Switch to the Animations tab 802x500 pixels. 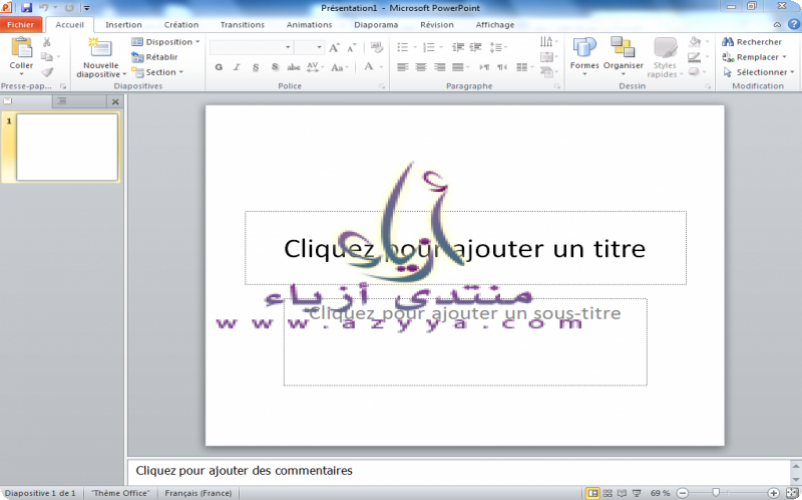pyautogui.click(x=309, y=24)
